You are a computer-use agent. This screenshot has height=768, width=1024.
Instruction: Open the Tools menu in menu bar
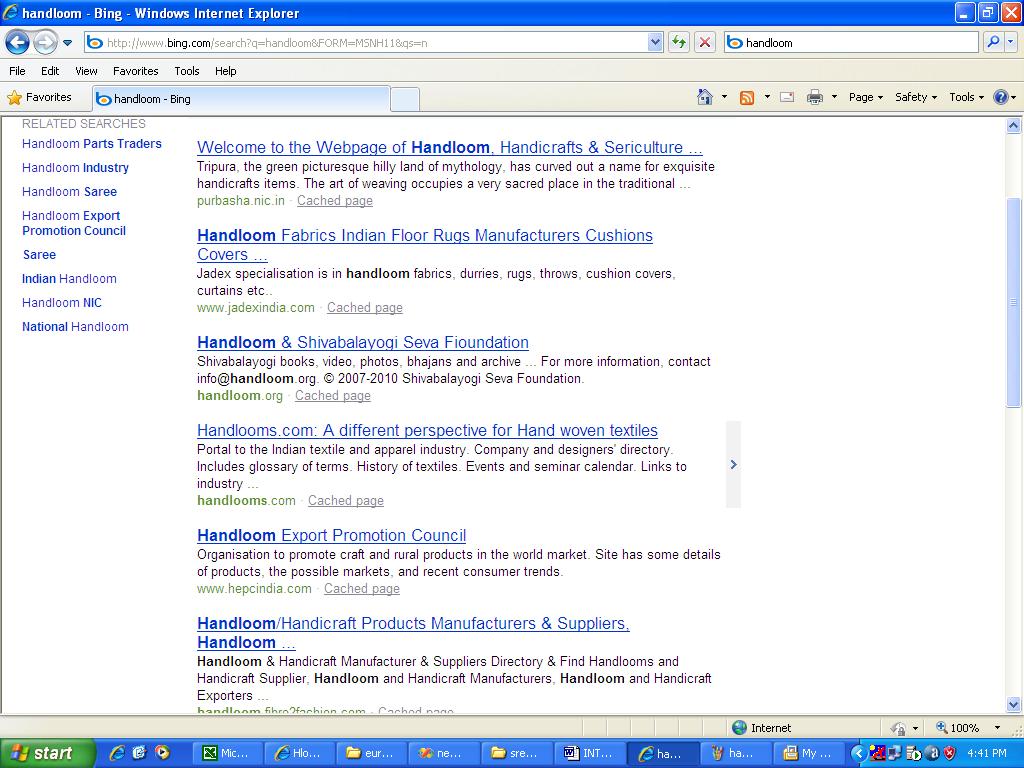[187, 71]
